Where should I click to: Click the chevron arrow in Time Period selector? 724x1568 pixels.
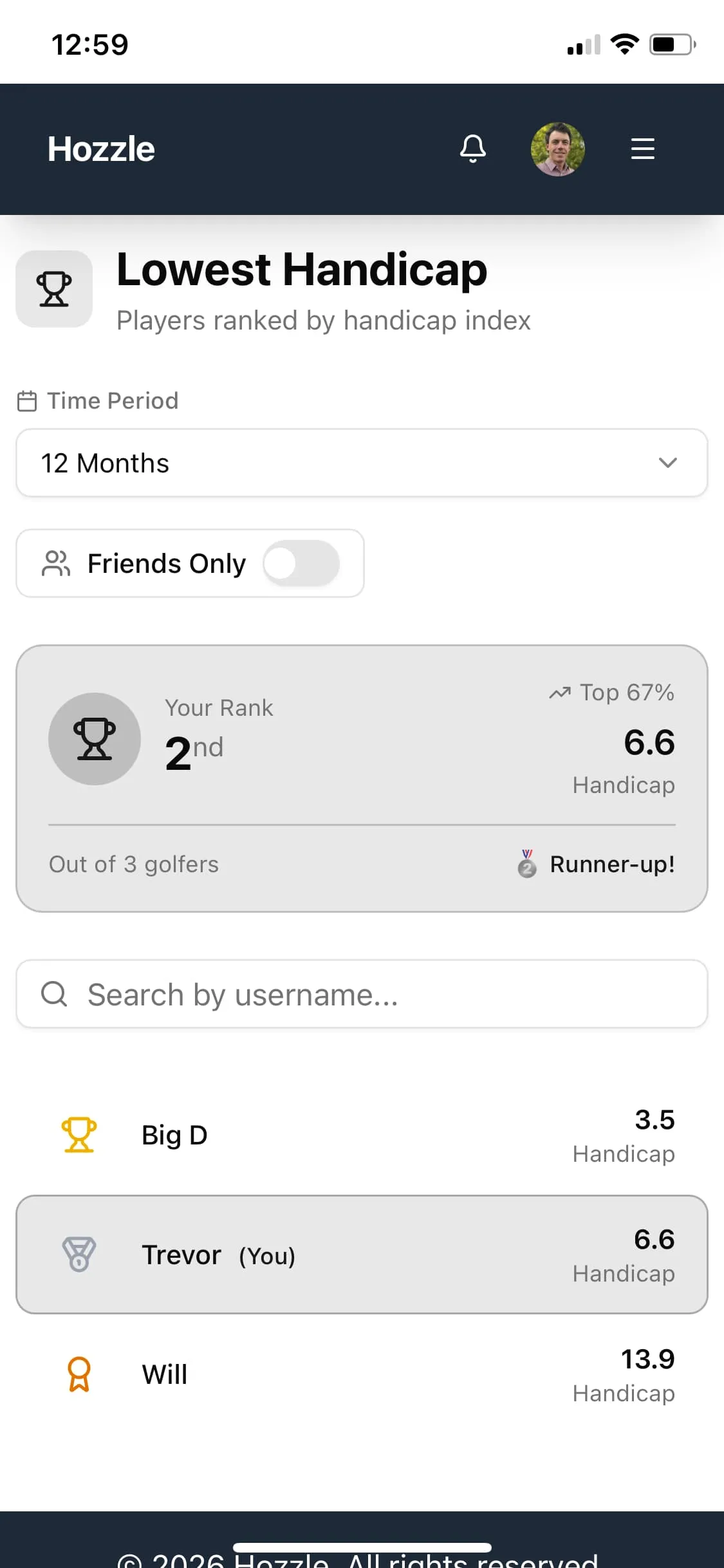668,463
